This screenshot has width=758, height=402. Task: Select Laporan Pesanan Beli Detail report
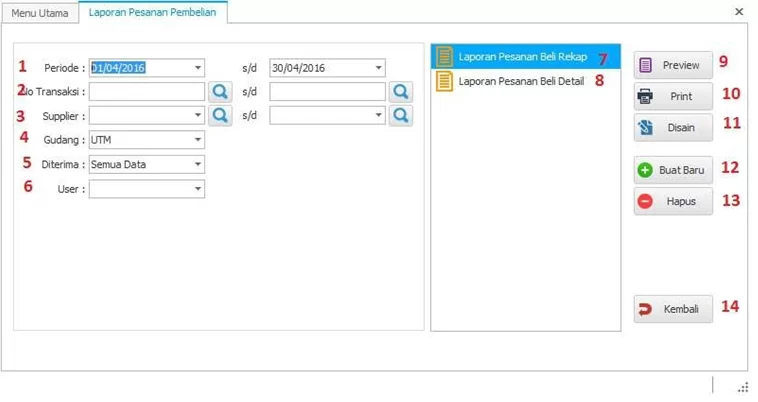click(x=520, y=81)
